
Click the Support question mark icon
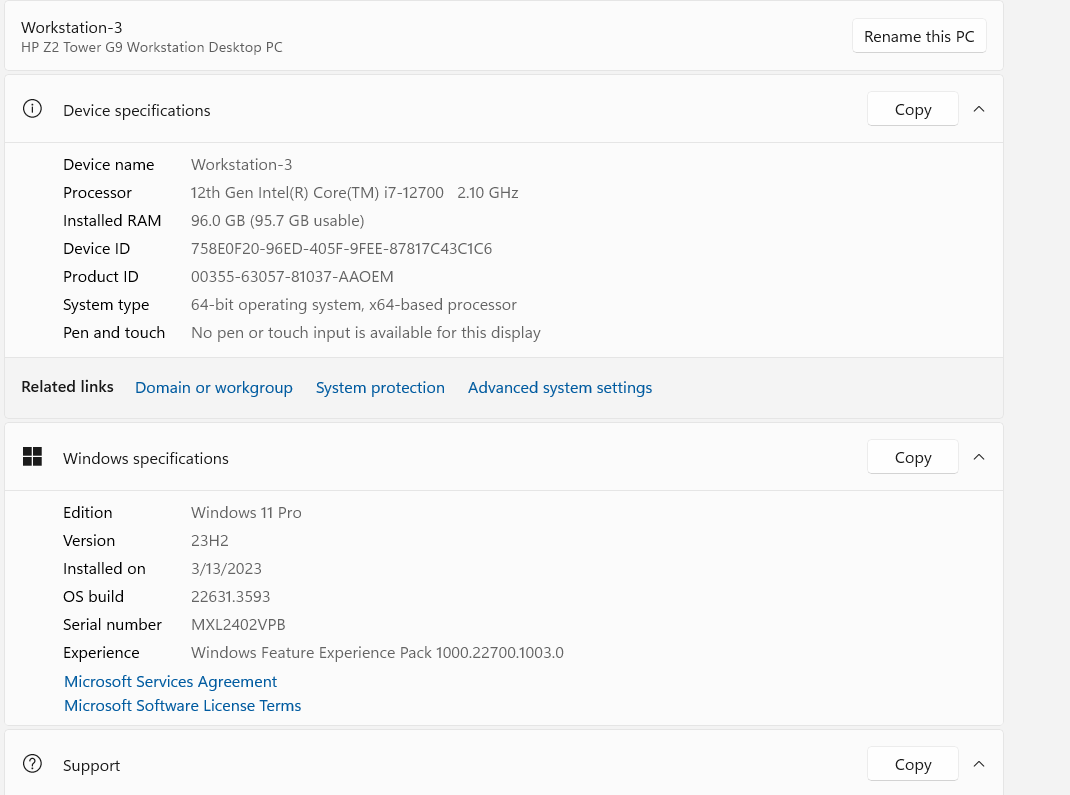pos(32,764)
